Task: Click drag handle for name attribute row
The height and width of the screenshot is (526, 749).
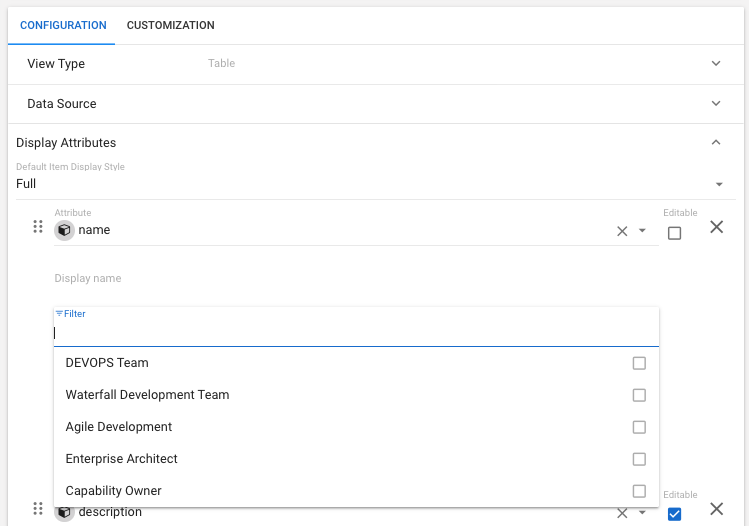Action: click(38, 227)
